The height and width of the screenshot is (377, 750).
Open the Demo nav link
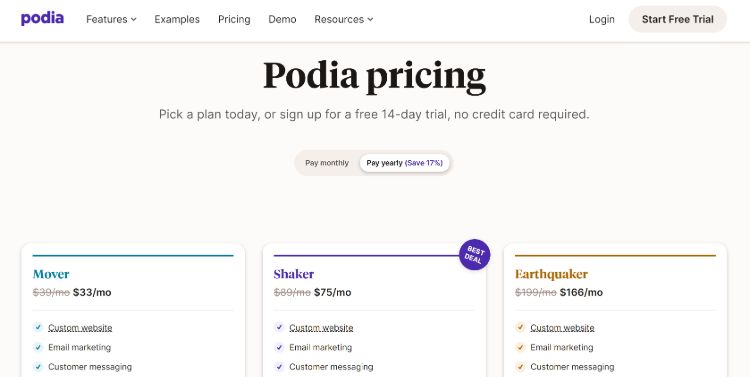click(x=282, y=19)
